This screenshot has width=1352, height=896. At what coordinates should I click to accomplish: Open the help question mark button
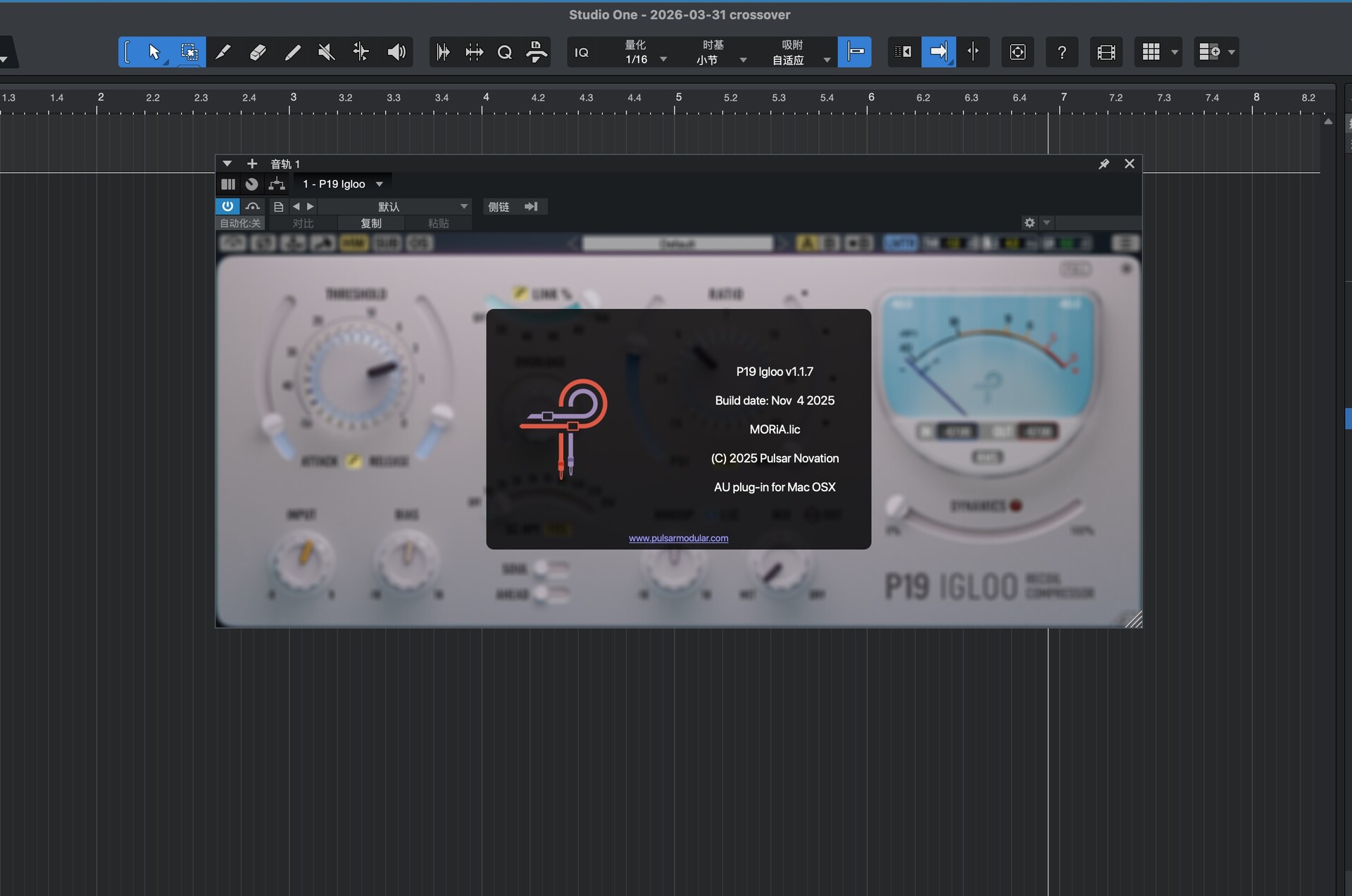click(x=1062, y=52)
